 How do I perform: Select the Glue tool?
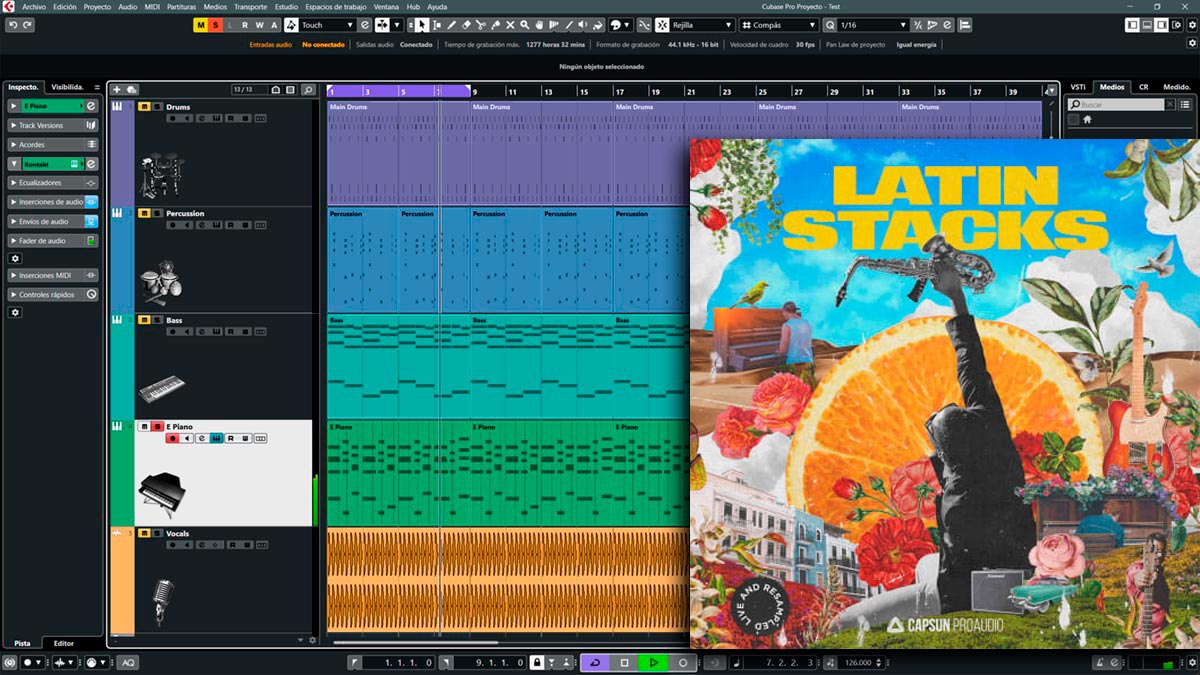[496, 25]
